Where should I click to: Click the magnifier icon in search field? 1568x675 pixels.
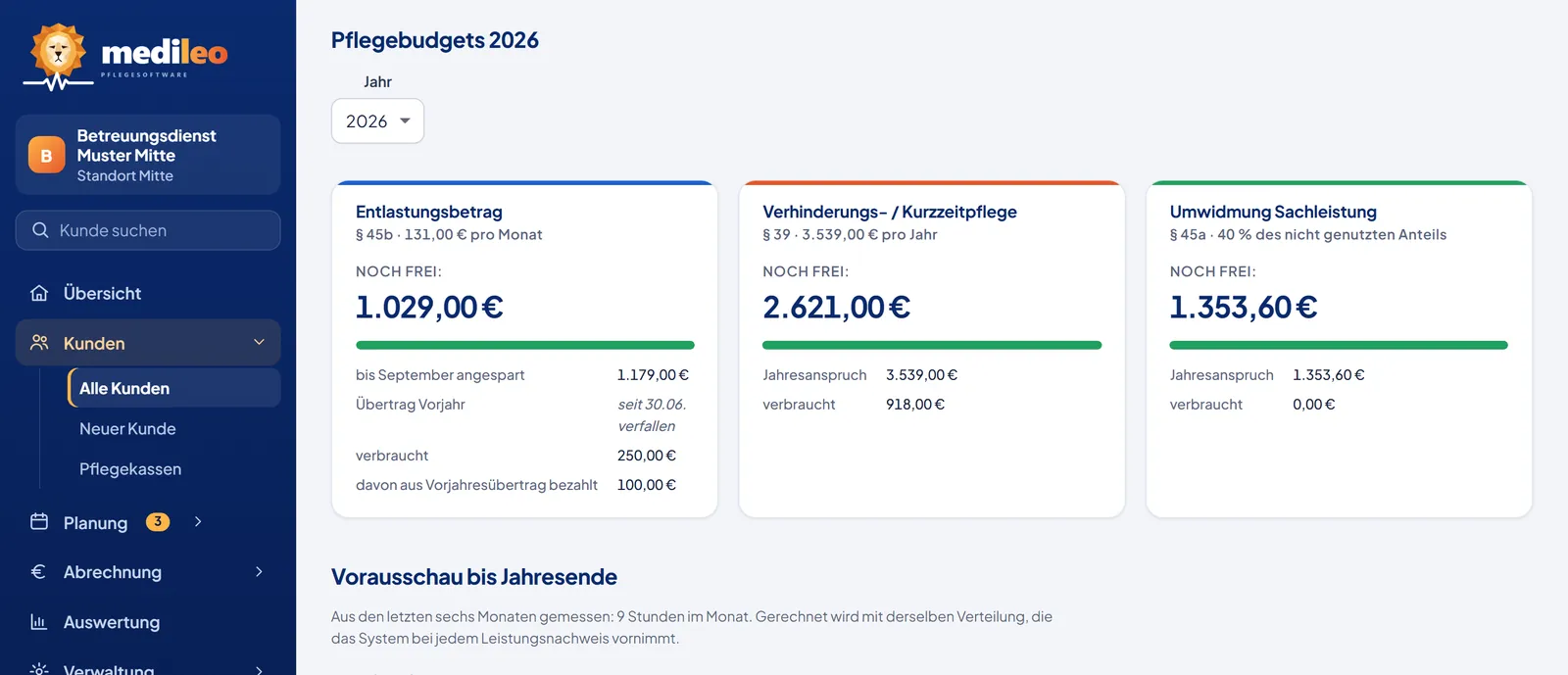coord(40,230)
